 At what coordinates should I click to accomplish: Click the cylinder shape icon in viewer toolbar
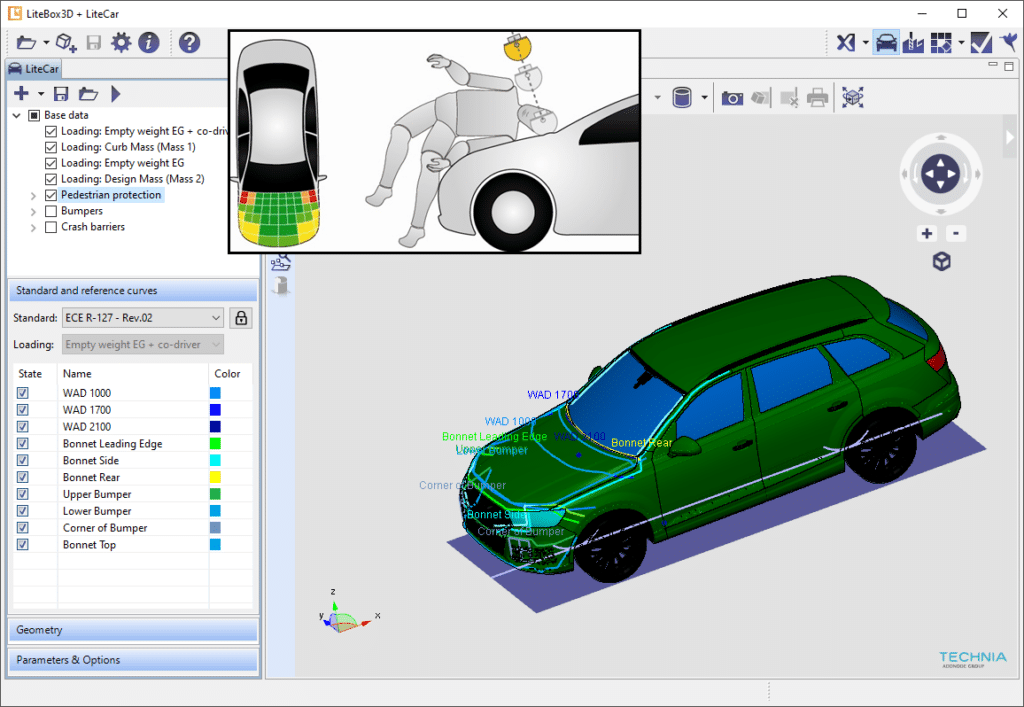pyautogui.click(x=682, y=98)
